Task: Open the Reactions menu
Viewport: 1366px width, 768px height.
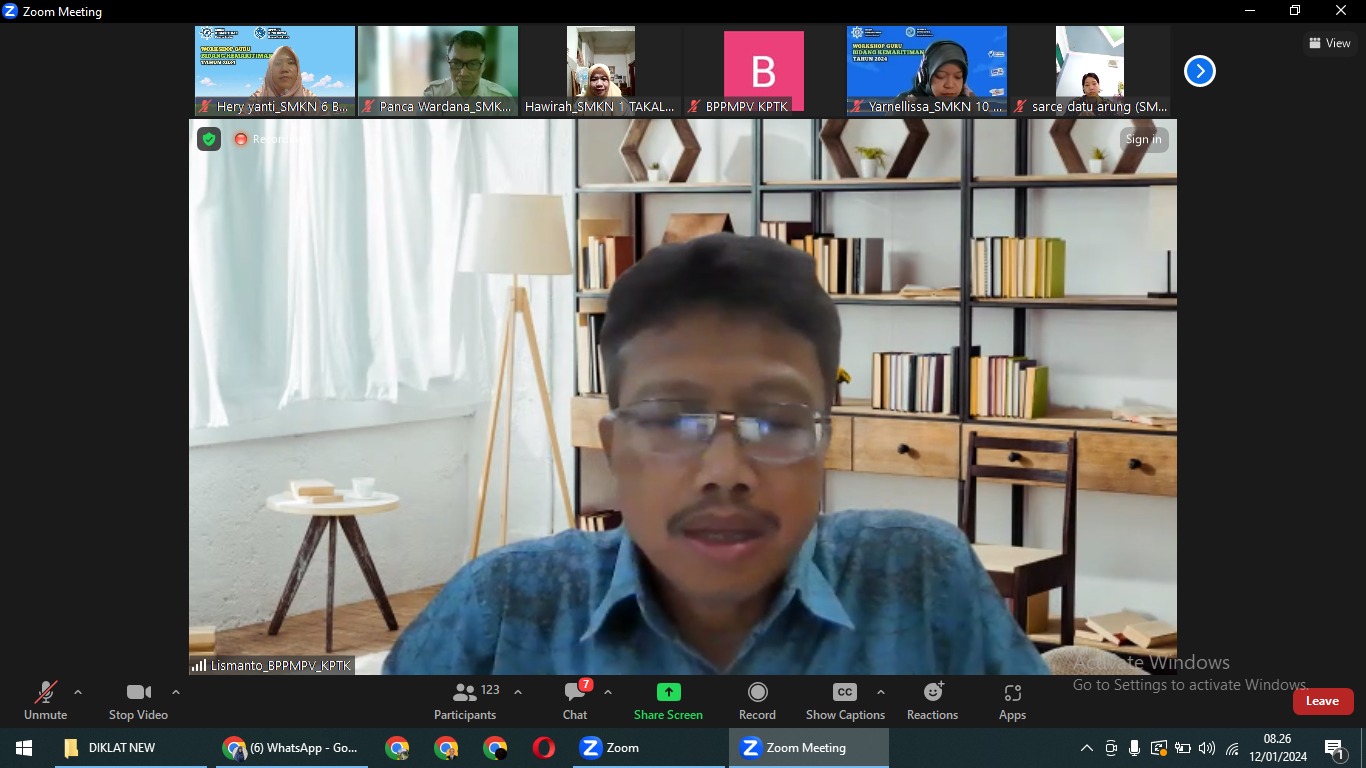Action: 932,700
